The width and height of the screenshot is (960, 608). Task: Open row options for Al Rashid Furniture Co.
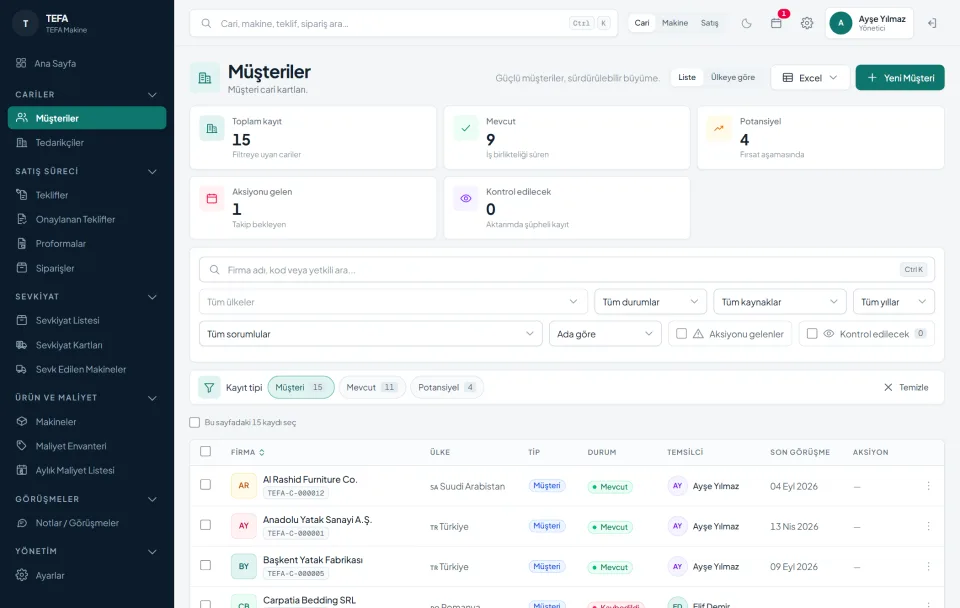pos(928,486)
